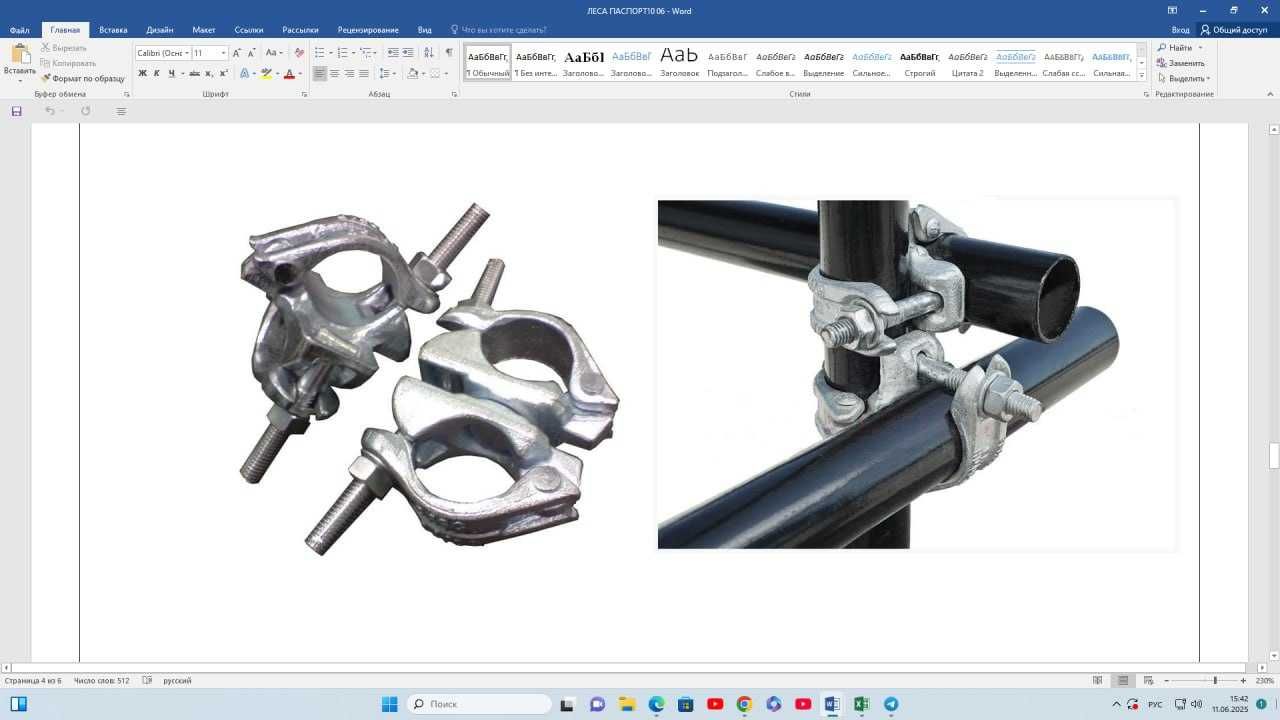
Task: Select the Format Painter brush icon
Action: 46,78
